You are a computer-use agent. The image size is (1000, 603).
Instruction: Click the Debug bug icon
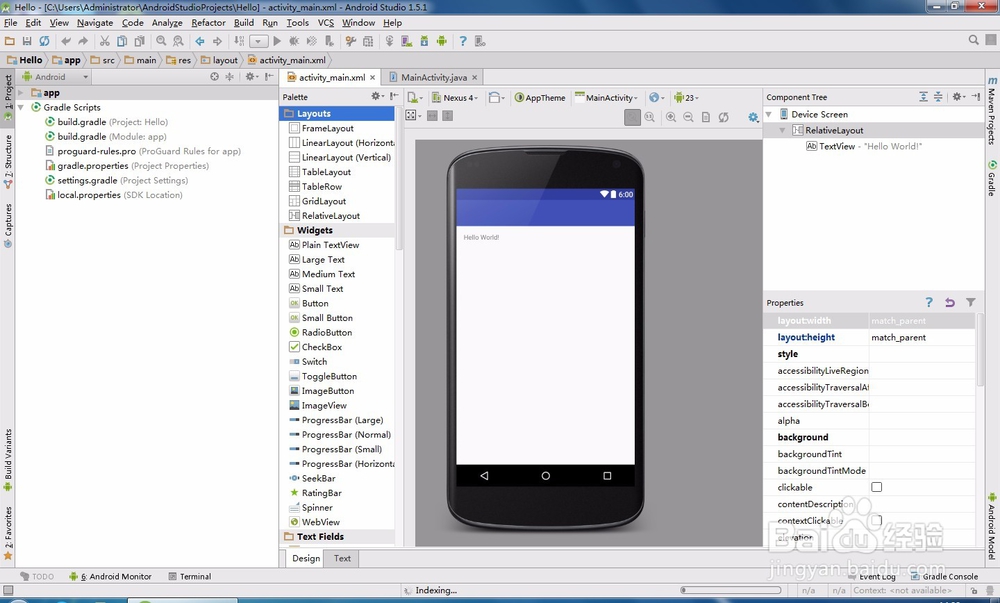coord(294,41)
